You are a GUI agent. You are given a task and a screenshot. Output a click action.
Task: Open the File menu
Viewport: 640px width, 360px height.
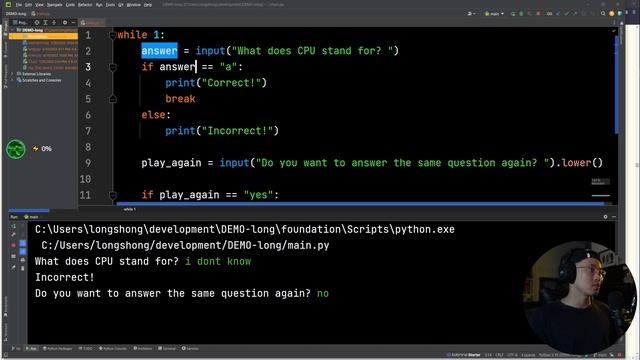[x=19, y=5]
